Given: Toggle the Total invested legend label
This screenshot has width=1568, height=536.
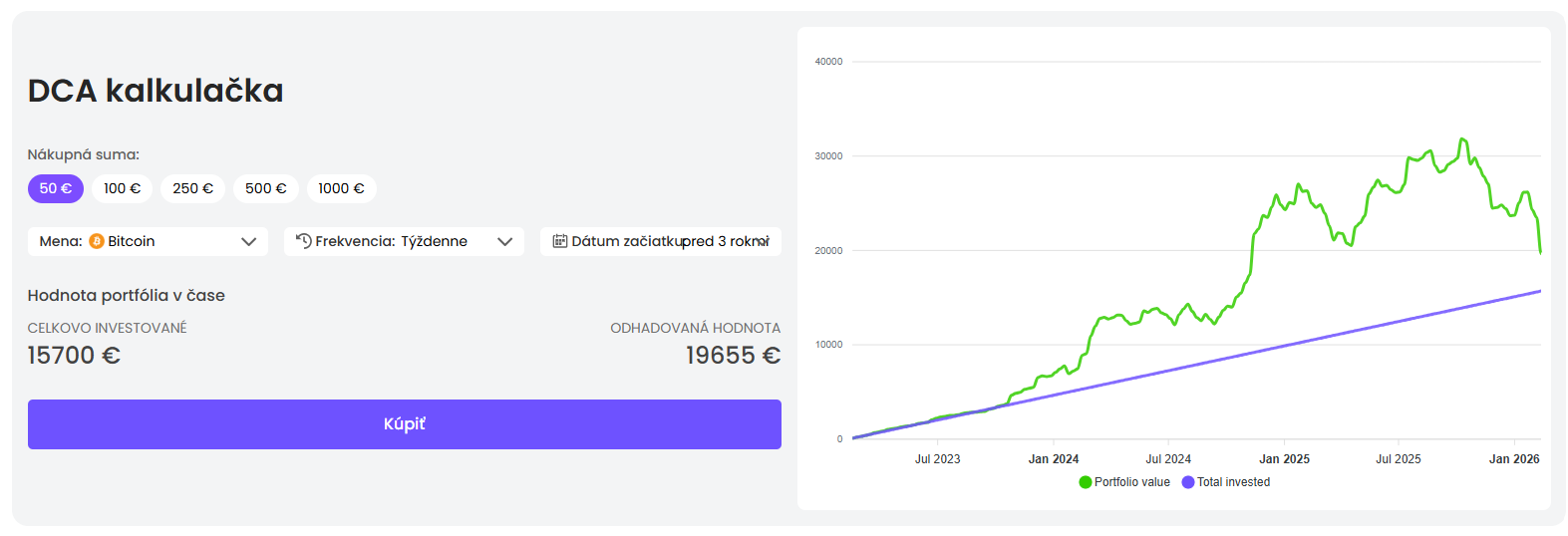Looking at the screenshot, I should (1234, 482).
